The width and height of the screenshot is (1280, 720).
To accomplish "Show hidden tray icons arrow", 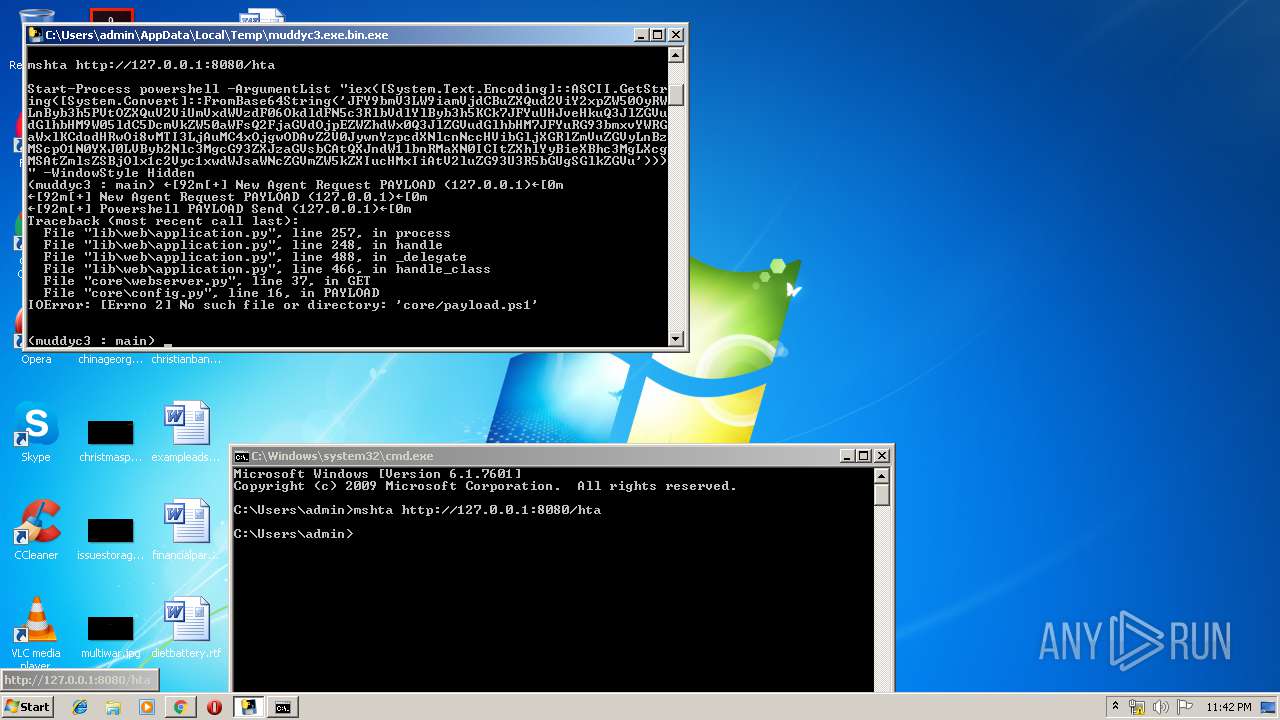I will pos(1115,707).
